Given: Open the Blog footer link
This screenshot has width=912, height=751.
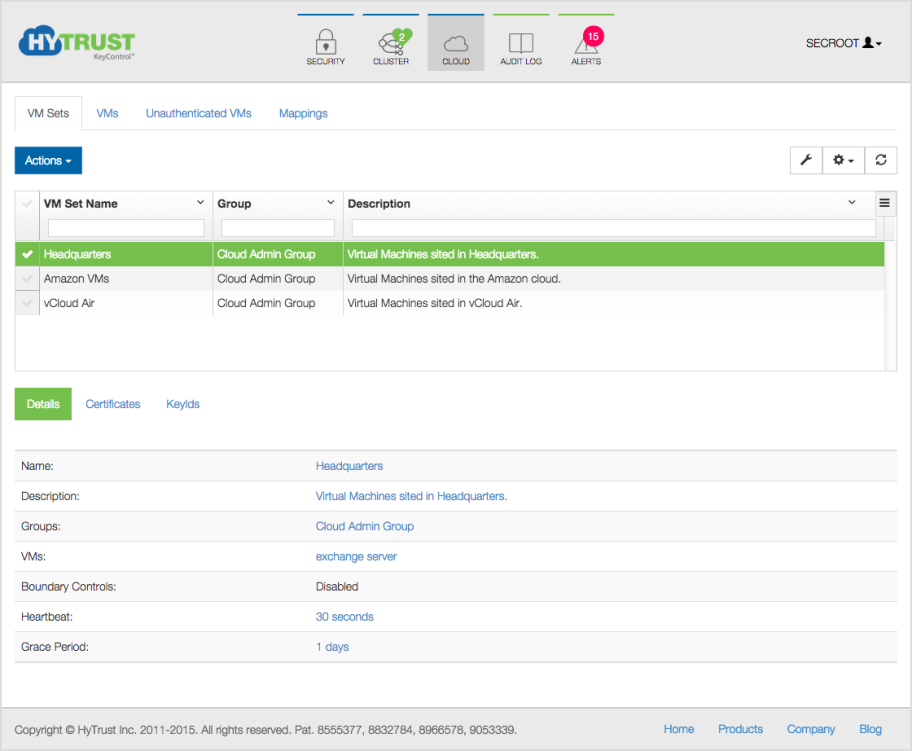Looking at the screenshot, I should pos(870,729).
